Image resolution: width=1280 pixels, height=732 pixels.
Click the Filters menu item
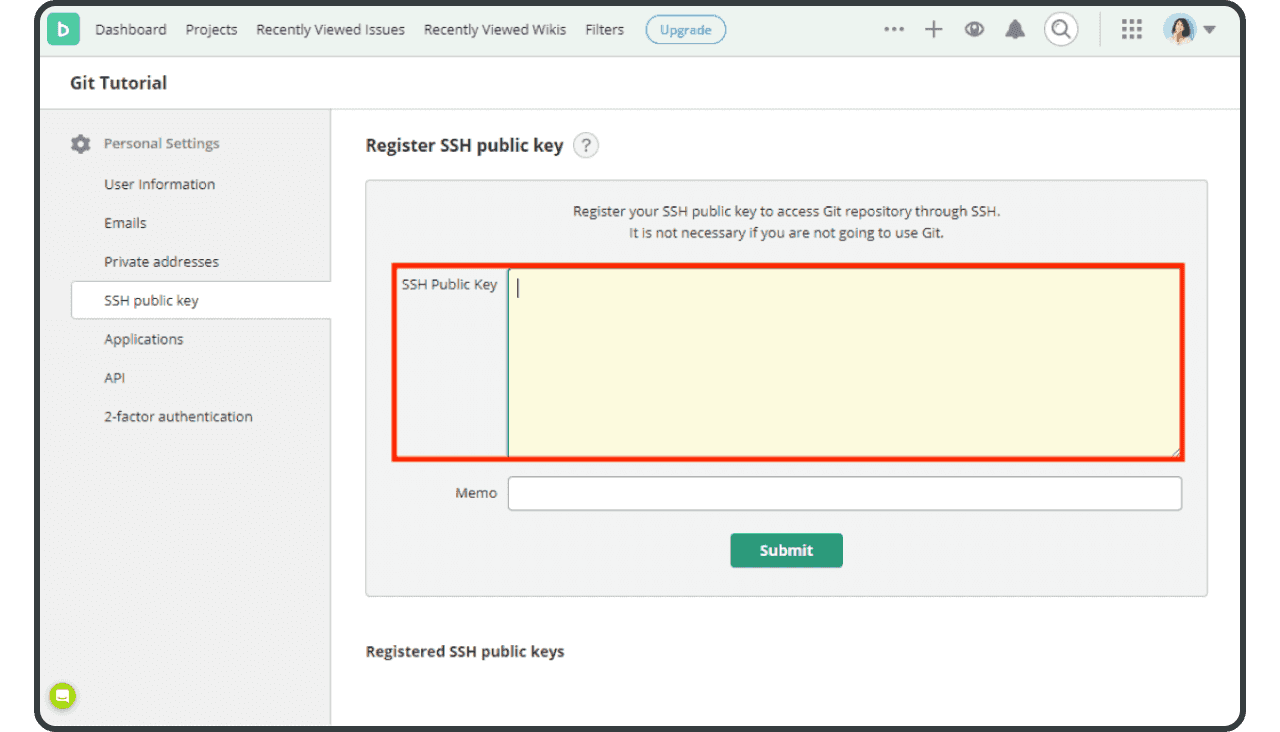click(x=604, y=29)
